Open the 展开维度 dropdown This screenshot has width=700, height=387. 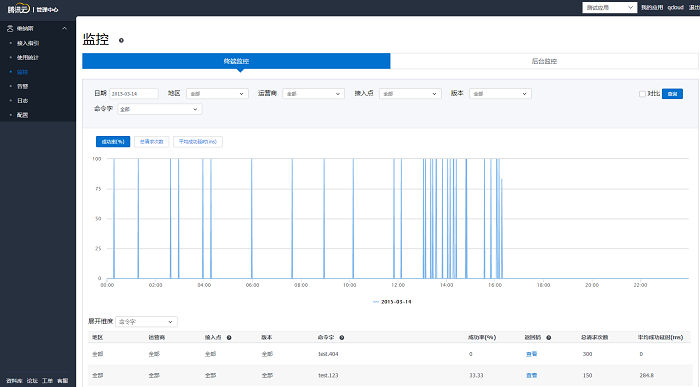[x=146, y=321]
